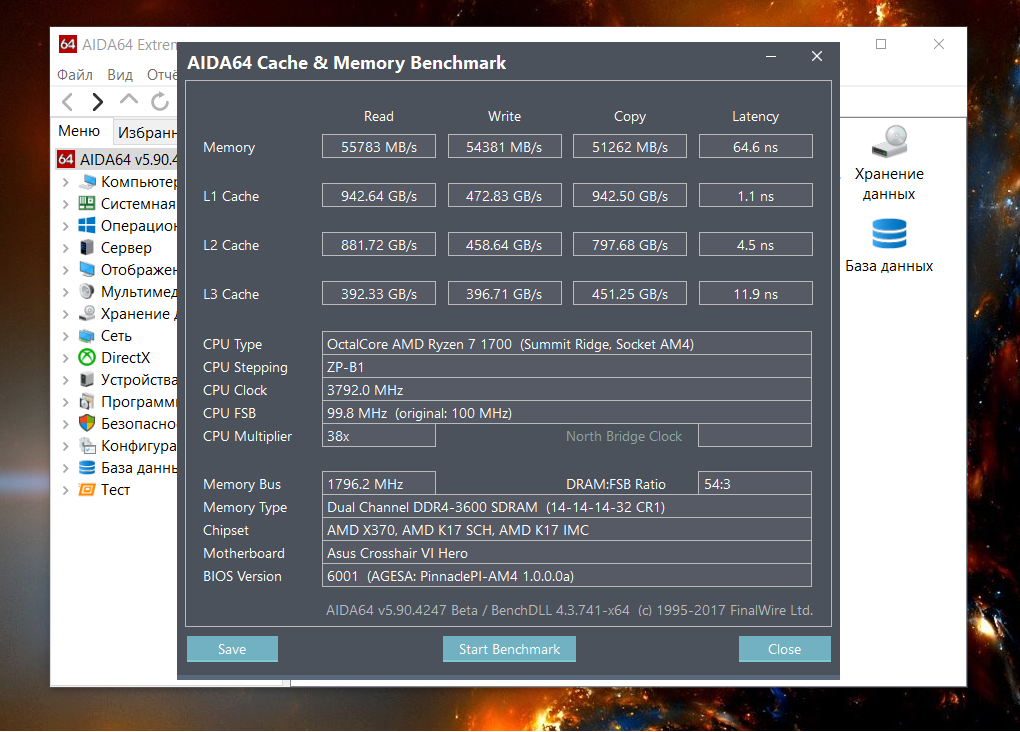Click the AIDA64 Extreme title bar logo
Image resolution: width=1020 pixels, height=732 pixels.
point(68,44)
